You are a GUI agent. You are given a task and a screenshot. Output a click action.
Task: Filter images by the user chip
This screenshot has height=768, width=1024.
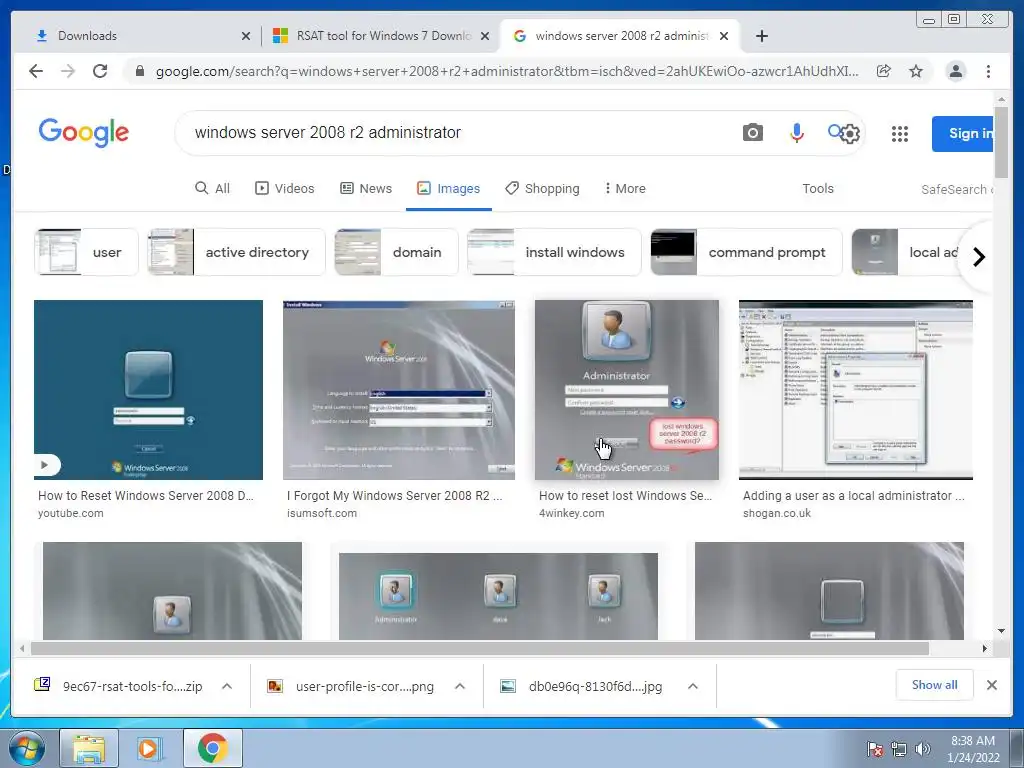tap(86, 252)
